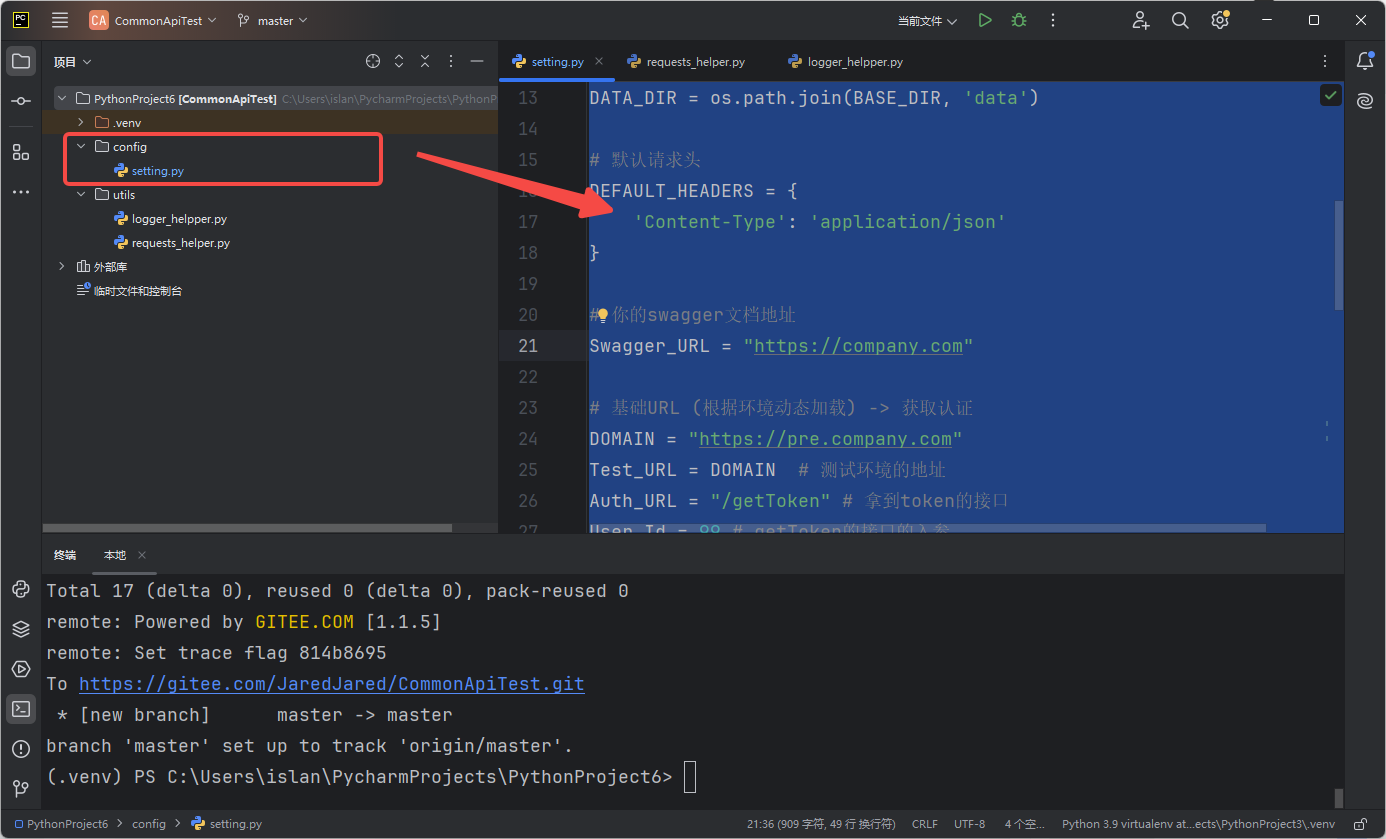1386x839 pixels.
Task: Click the editor vertical scrollbar
Action: (1340, 255)
